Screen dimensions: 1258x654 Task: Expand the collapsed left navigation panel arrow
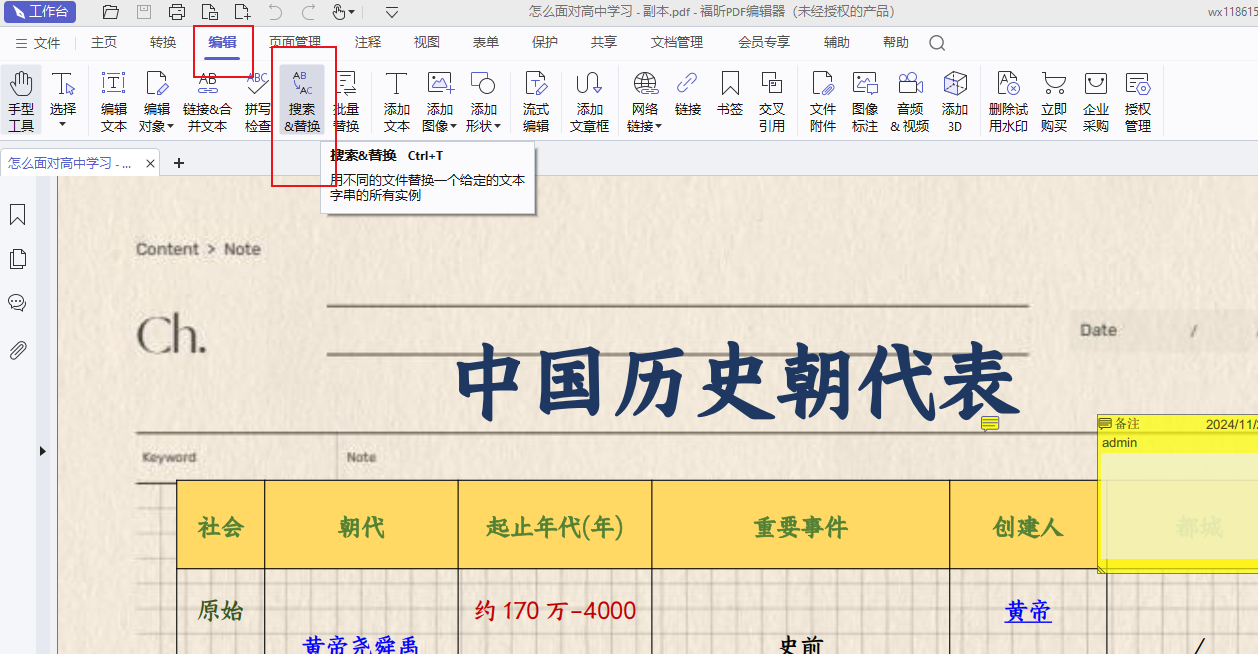[x=42, y=451]
